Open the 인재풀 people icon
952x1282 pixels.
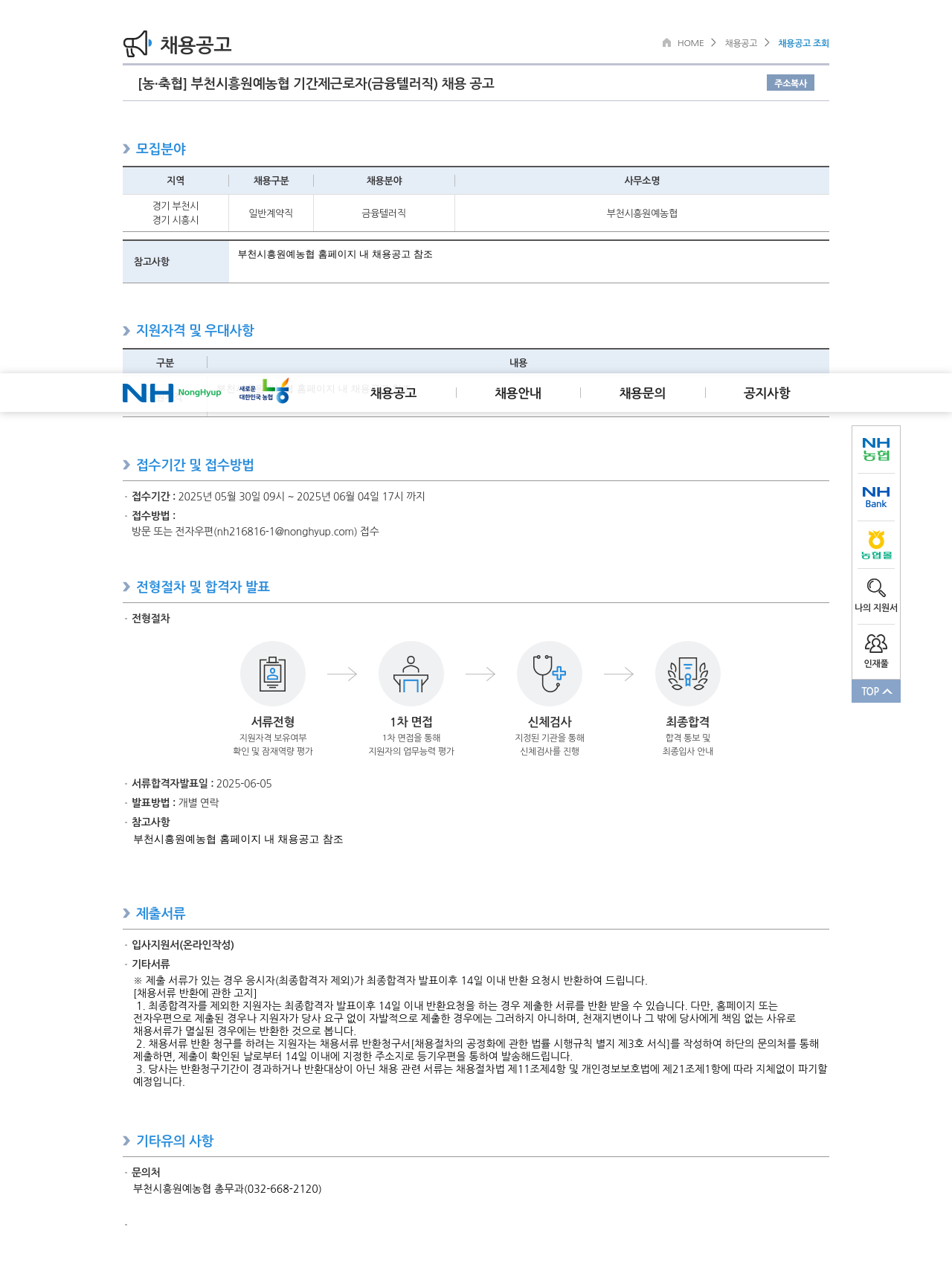click(x=876, y=643)
